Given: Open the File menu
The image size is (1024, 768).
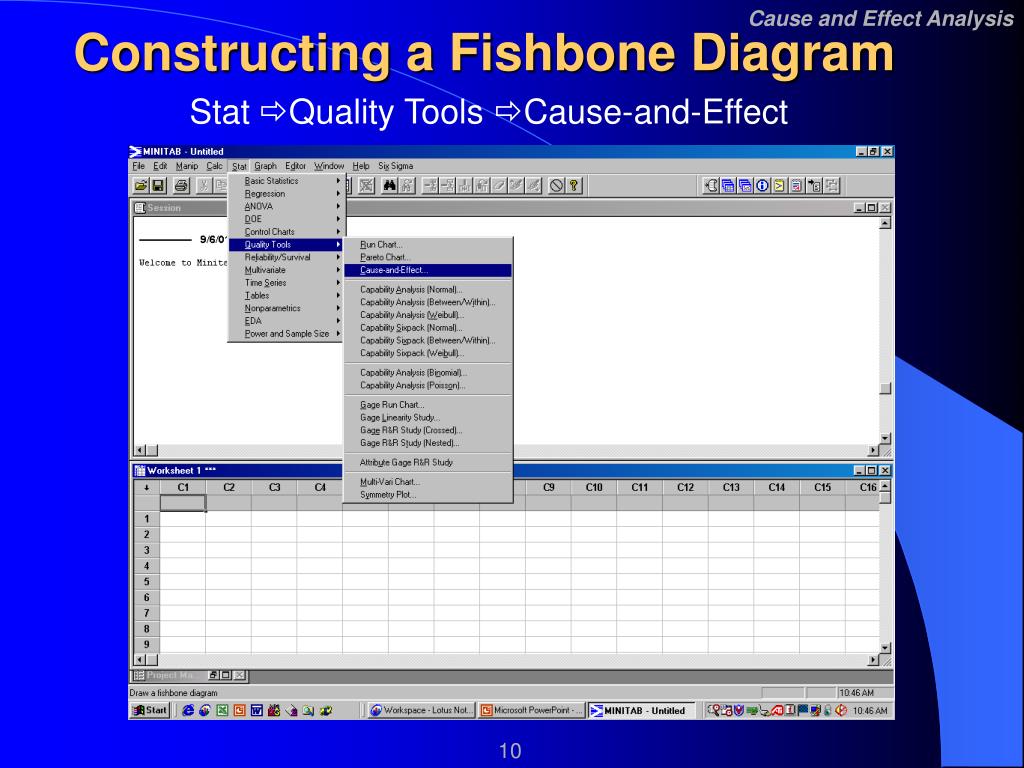Looking at the screenshot, I should (x=138, y=166).
